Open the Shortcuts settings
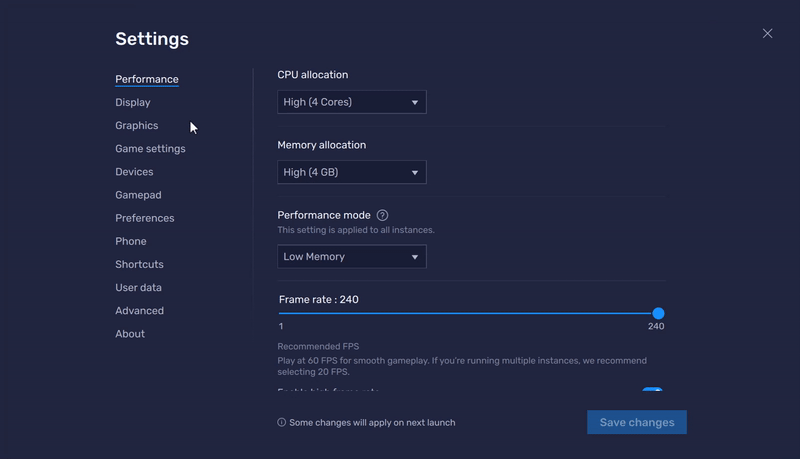800x459 pixels. pos(139,264)
